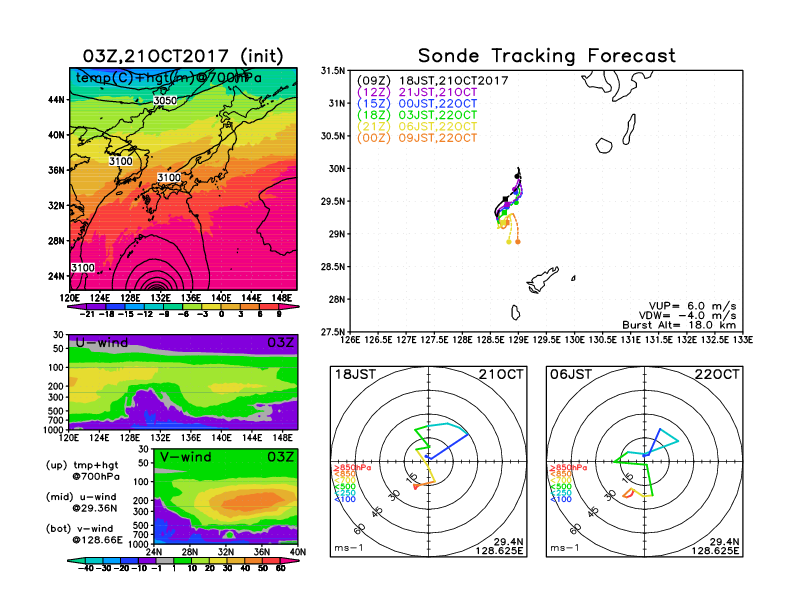Image resolution: width=792 pixels, height=612 pixels.
Task: Open the U-wind cross-section panel
Action: [183, 382]
